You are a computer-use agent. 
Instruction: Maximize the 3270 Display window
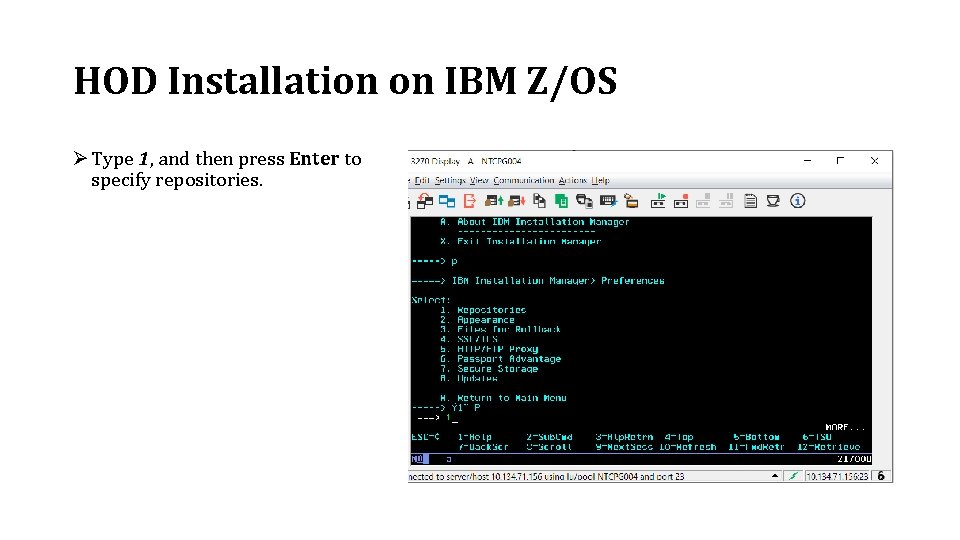(x=840, y=160)
